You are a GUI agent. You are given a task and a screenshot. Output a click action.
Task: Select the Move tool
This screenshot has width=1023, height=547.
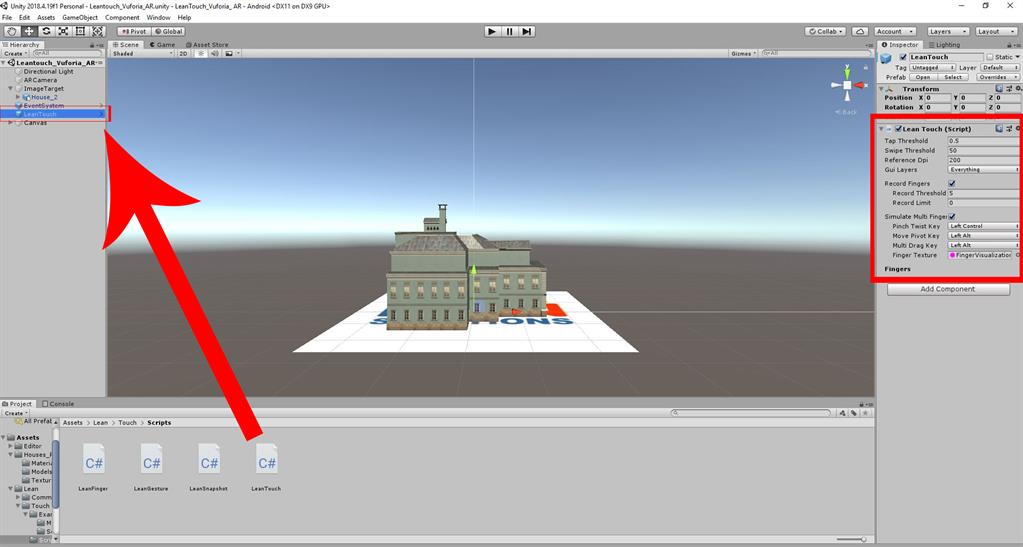pos(29,31)
